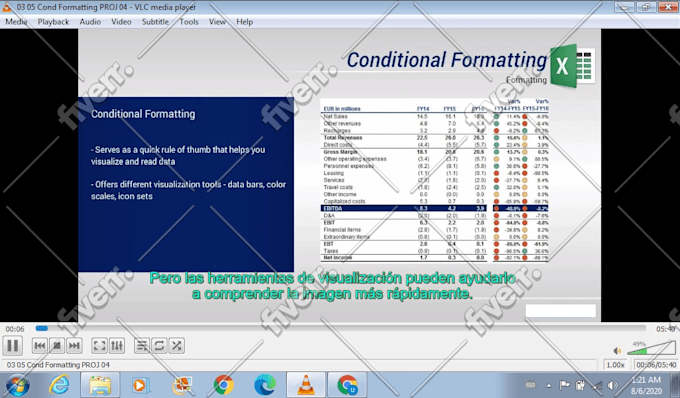Open the network tray icon
The width and height of the screenshot is (680, 398).
(x=597, y=385)
